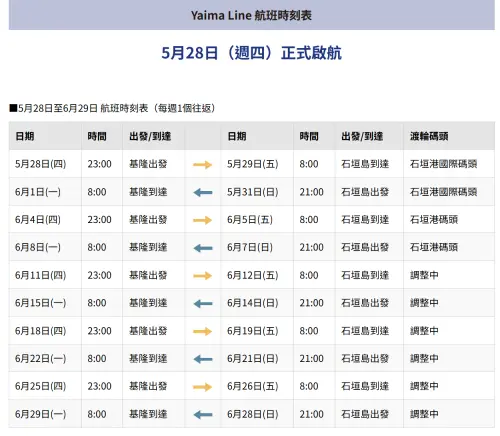This screenshot has width=500, height=436.
Task: Click 基隆出發 in the 5月28日 row
Action: click(148, 164)
